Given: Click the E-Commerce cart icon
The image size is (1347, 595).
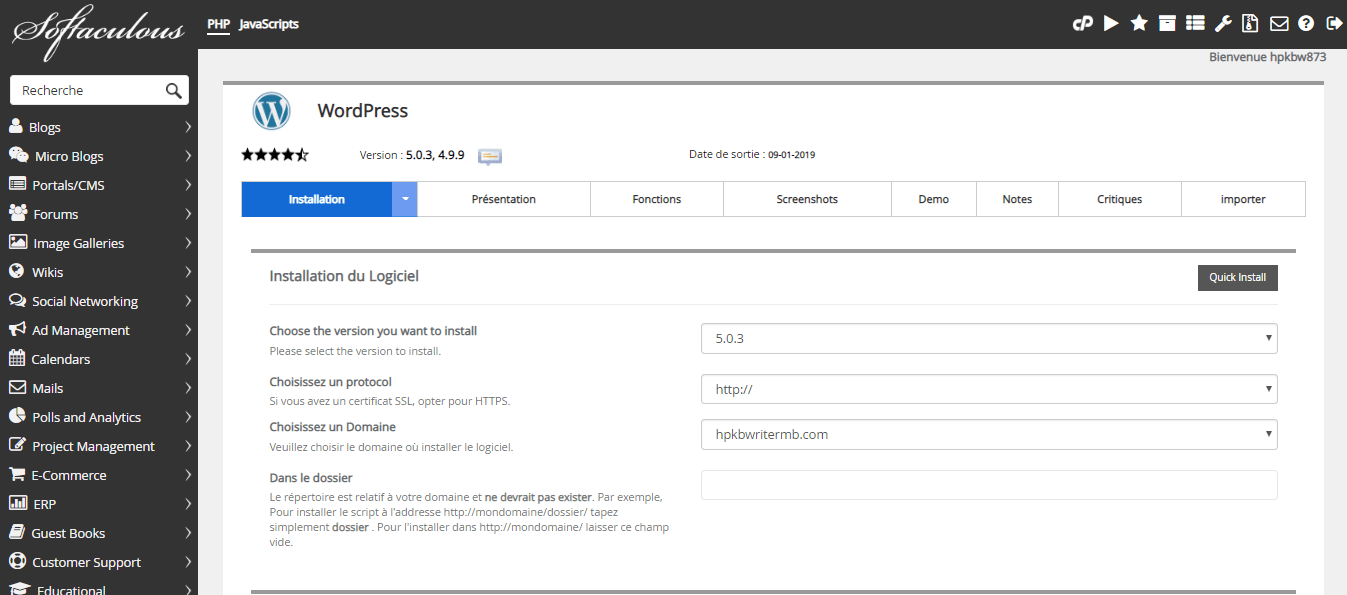Looking at the screenshot, I should 17,474.
